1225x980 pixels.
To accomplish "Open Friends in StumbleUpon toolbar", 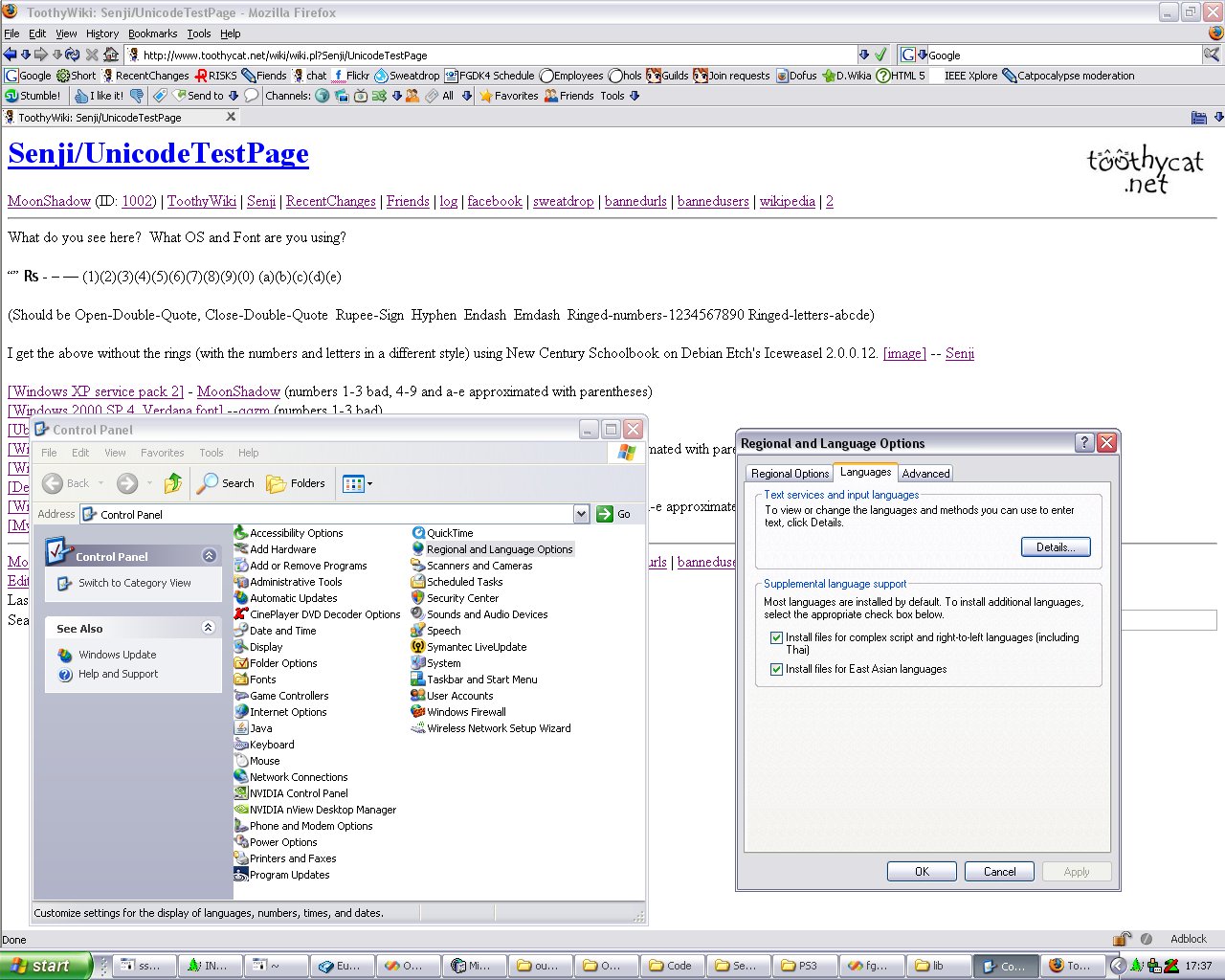I will [x=568, y=96].
